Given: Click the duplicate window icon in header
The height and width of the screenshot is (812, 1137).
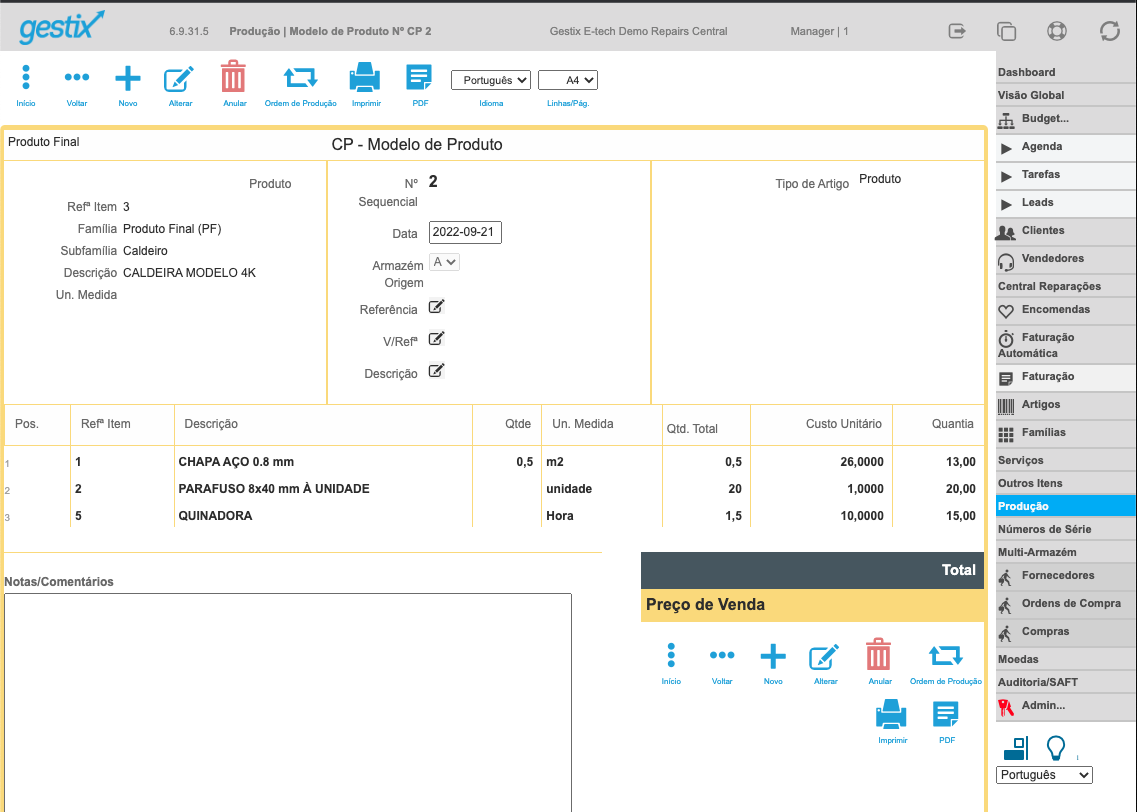Looking at the screenshot, I should (x=1006, y=31).
